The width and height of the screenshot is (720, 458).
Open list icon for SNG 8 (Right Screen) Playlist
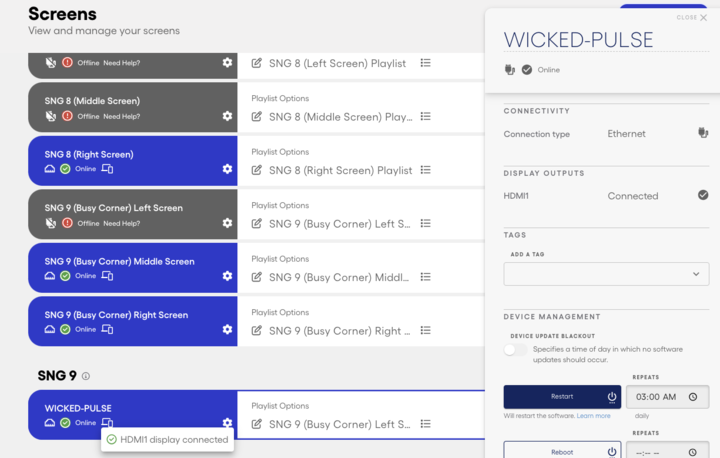pos(426,170)
